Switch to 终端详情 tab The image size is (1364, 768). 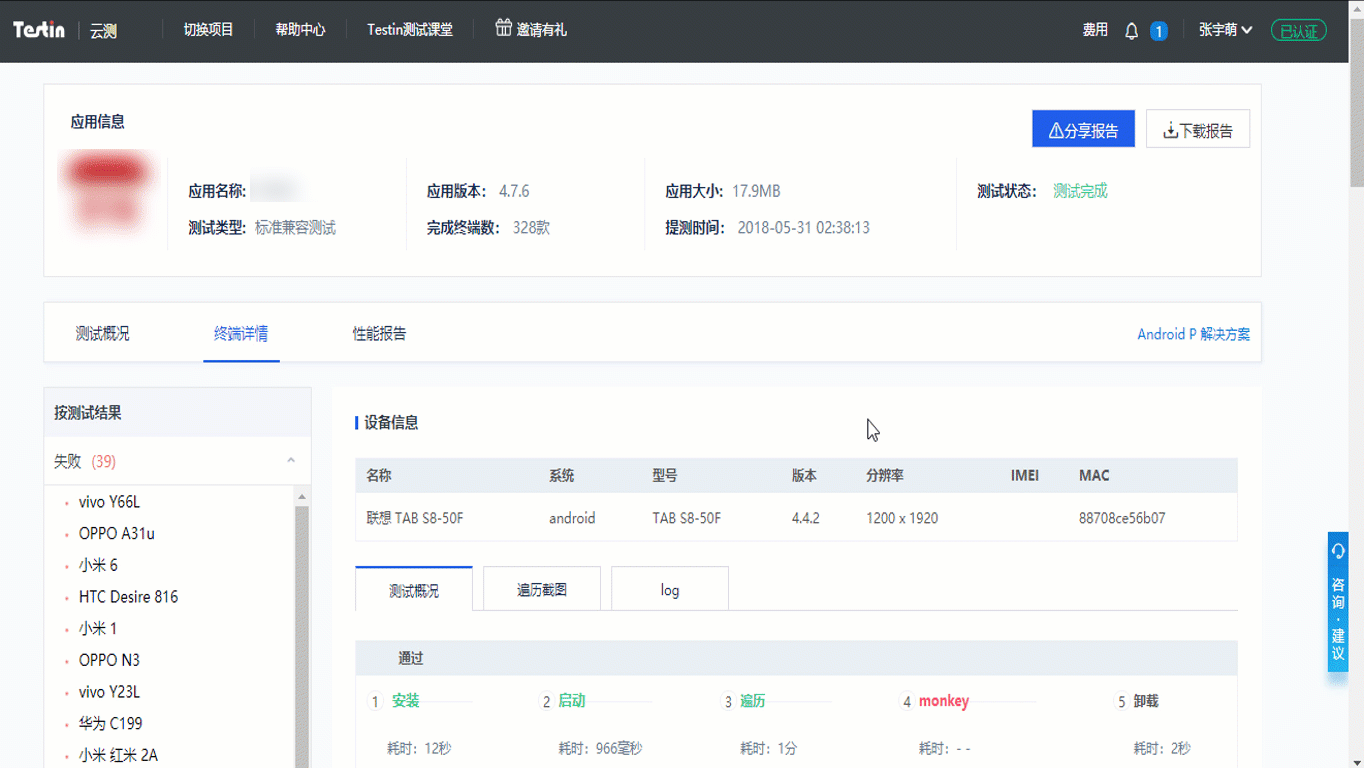tap(241, 333)
